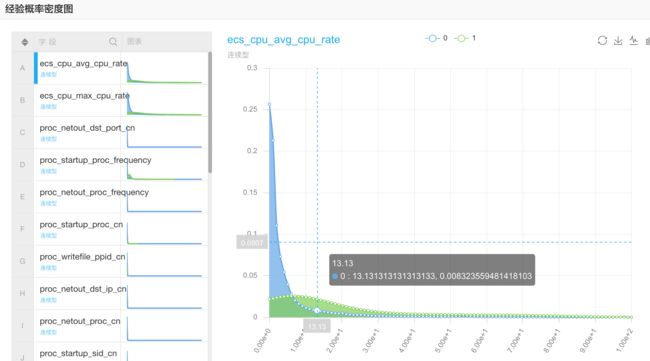Click highlighted data point on series 0 curve

[x=317, y=310]
